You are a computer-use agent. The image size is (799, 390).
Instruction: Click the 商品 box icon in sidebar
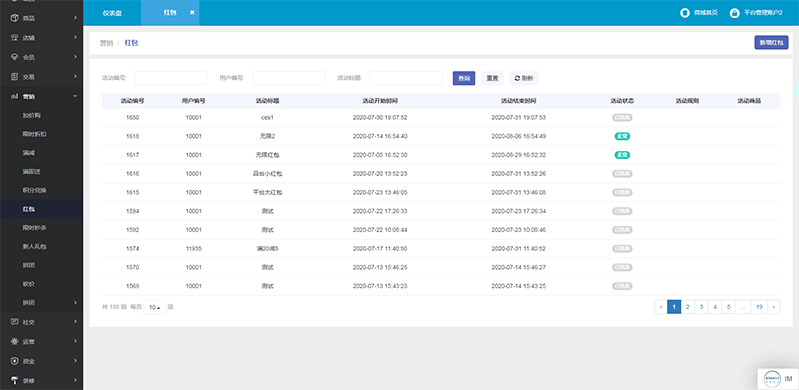(x=15, y=18)
